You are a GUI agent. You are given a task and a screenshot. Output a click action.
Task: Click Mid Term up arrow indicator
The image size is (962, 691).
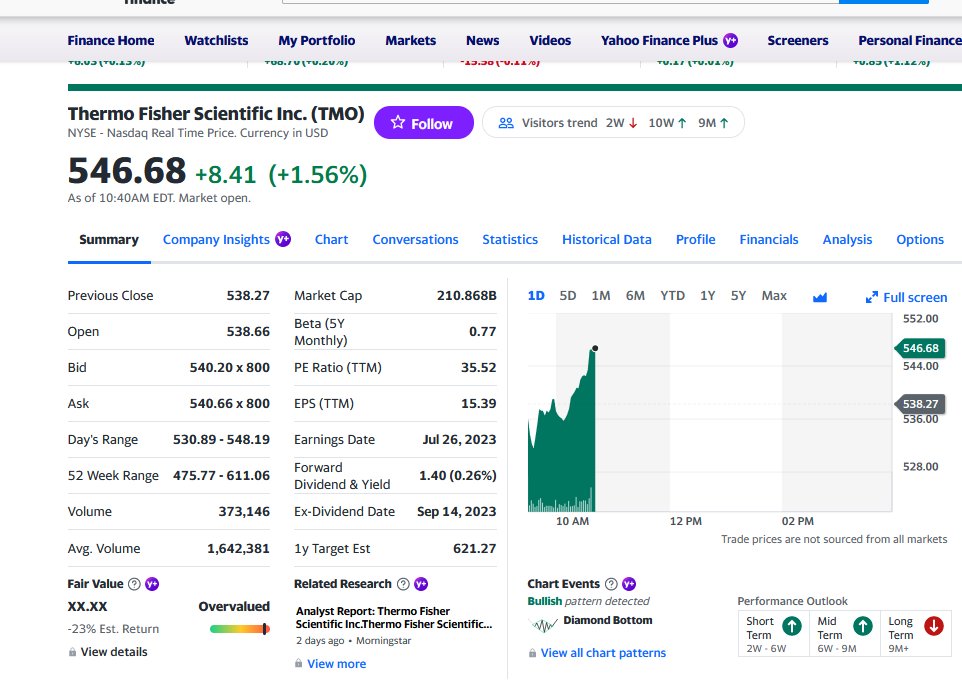point(863,626)
